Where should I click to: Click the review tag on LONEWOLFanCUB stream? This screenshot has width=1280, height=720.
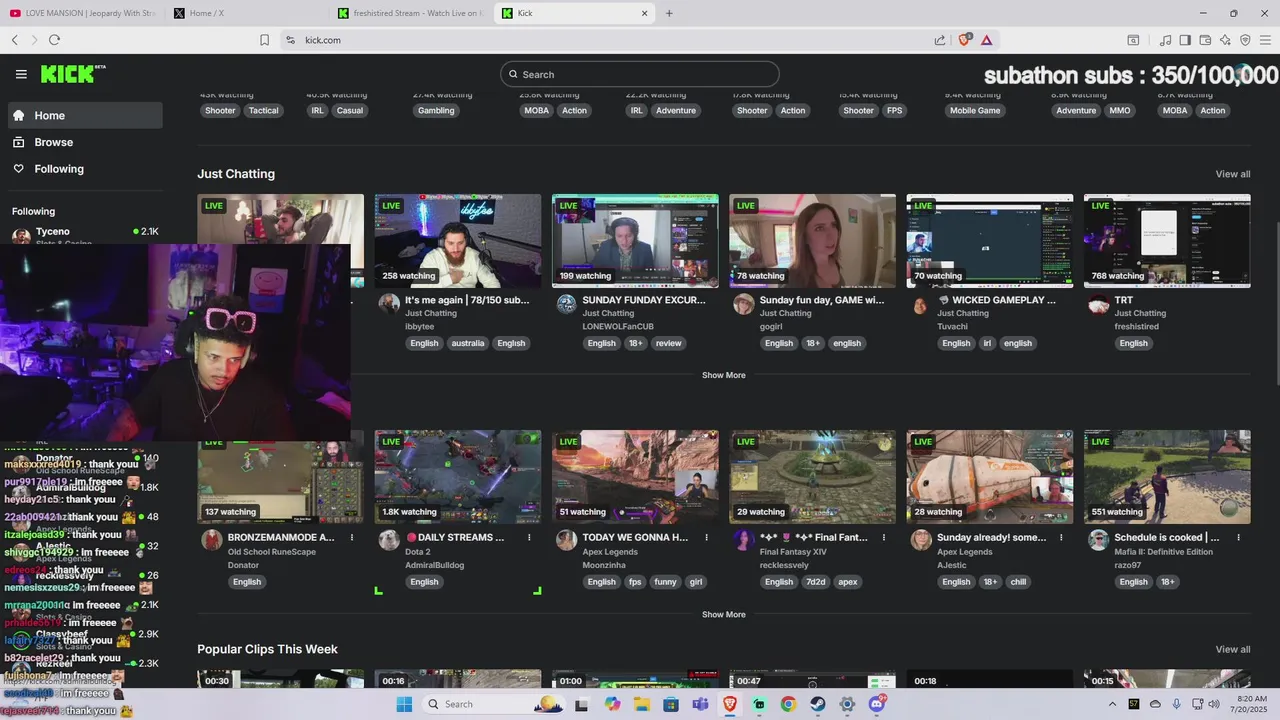(668, 343)
